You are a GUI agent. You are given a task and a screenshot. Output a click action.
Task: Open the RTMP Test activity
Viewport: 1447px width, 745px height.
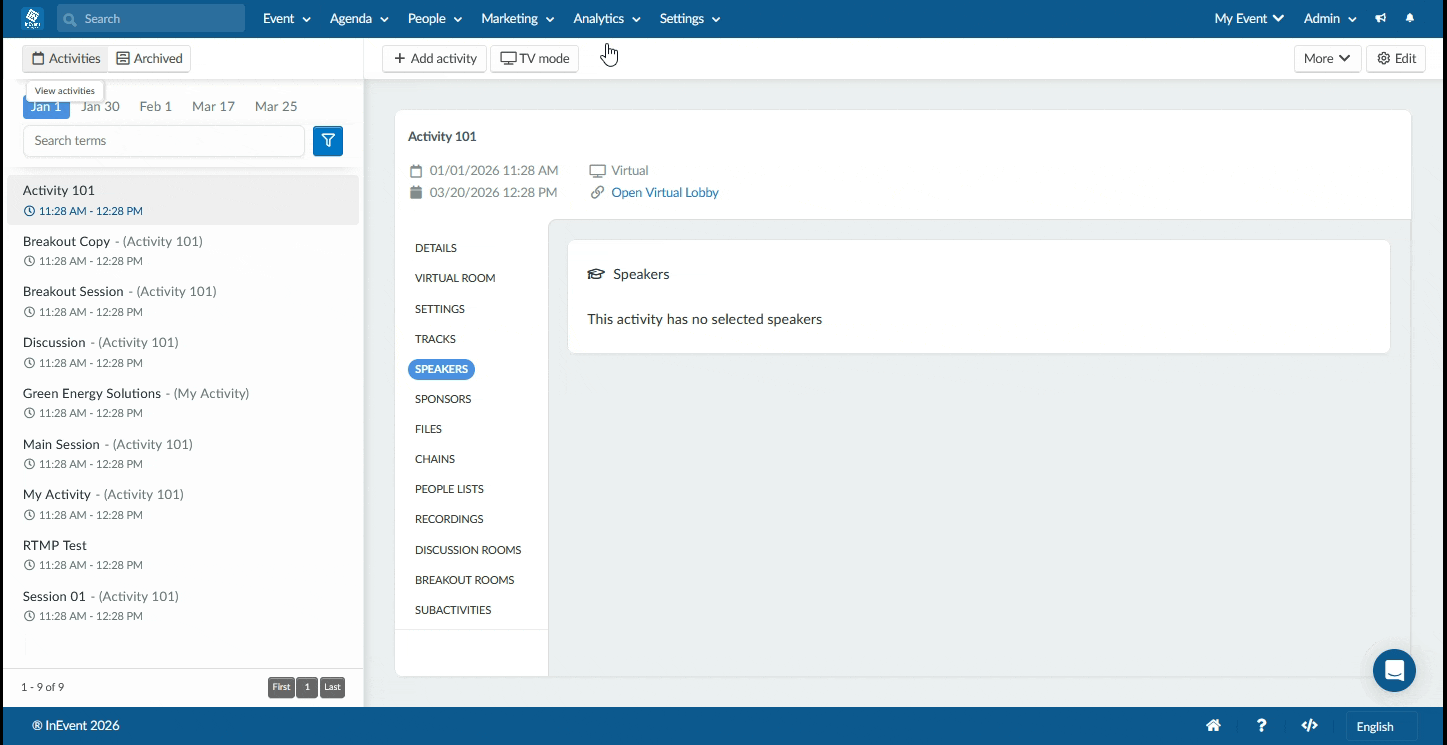pos(181,554)
